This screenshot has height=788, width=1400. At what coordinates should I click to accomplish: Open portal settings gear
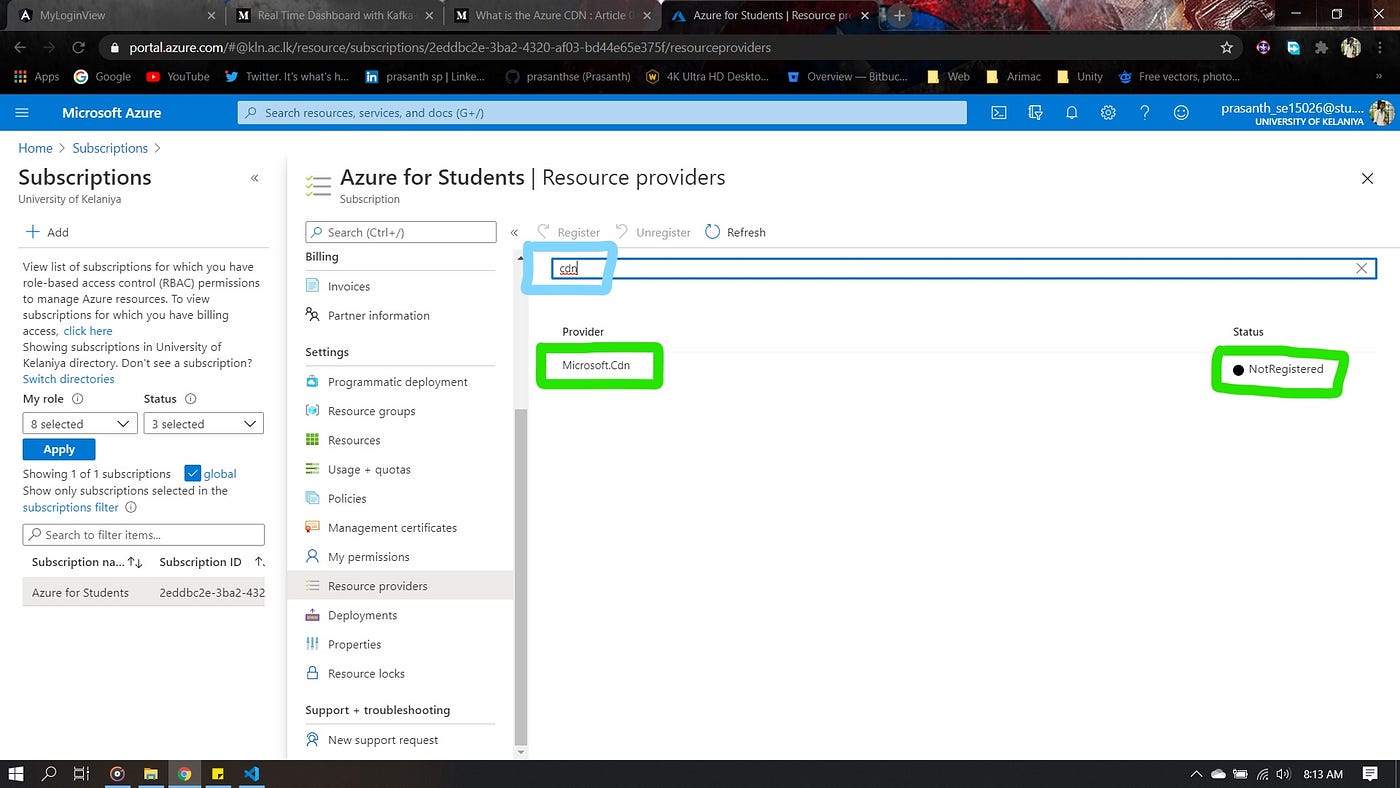click(1108, 113)
